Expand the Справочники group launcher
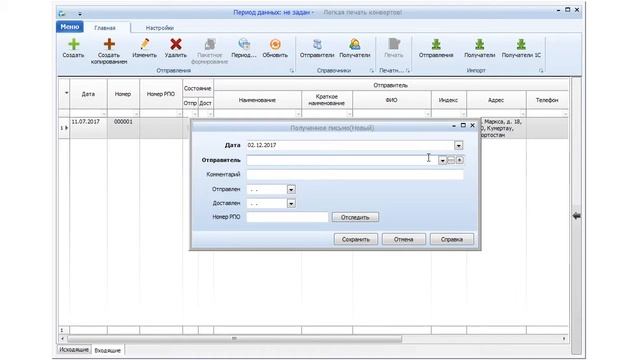Image resolution: width=640 pixels, height=360 pixels. tap(371, 71)
